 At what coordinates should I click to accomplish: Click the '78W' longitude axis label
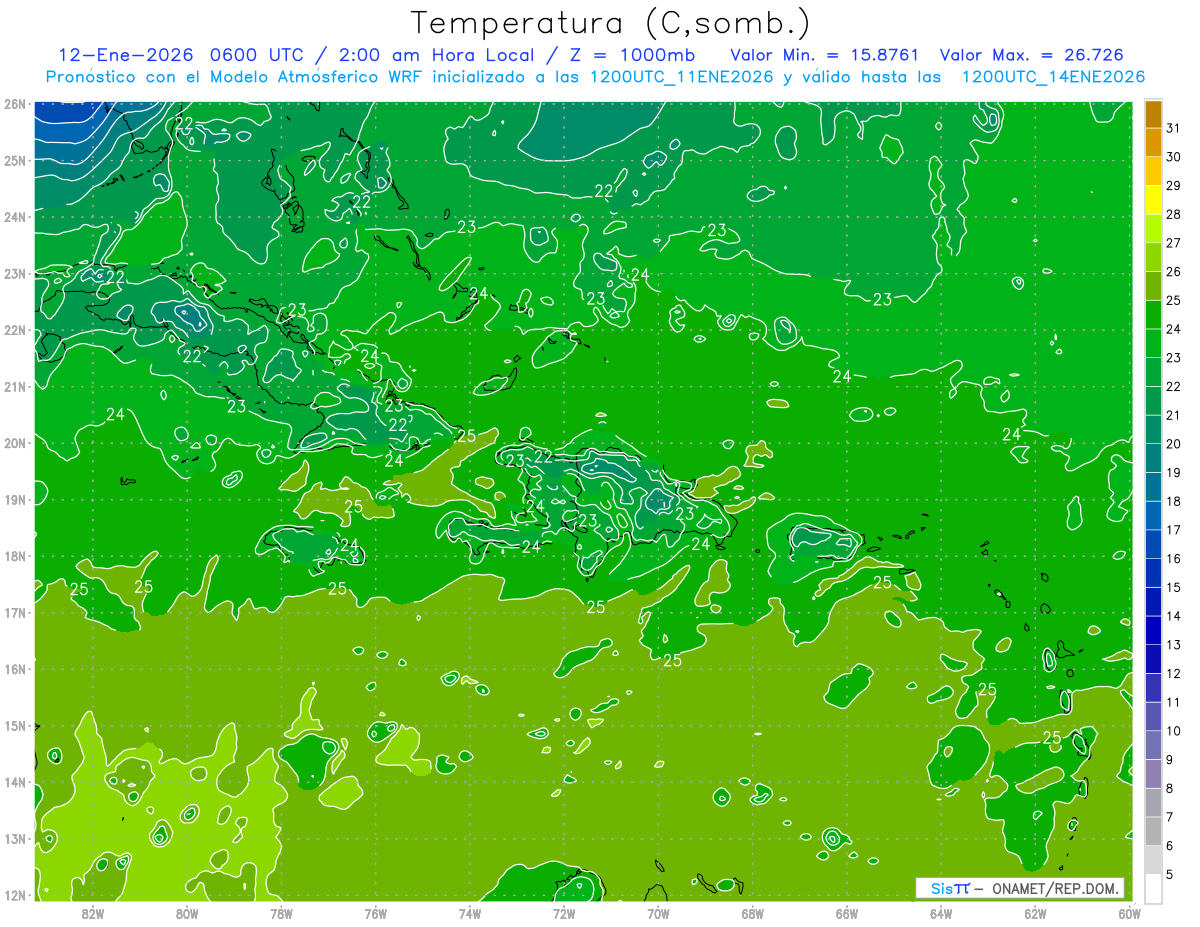(281, 913)
